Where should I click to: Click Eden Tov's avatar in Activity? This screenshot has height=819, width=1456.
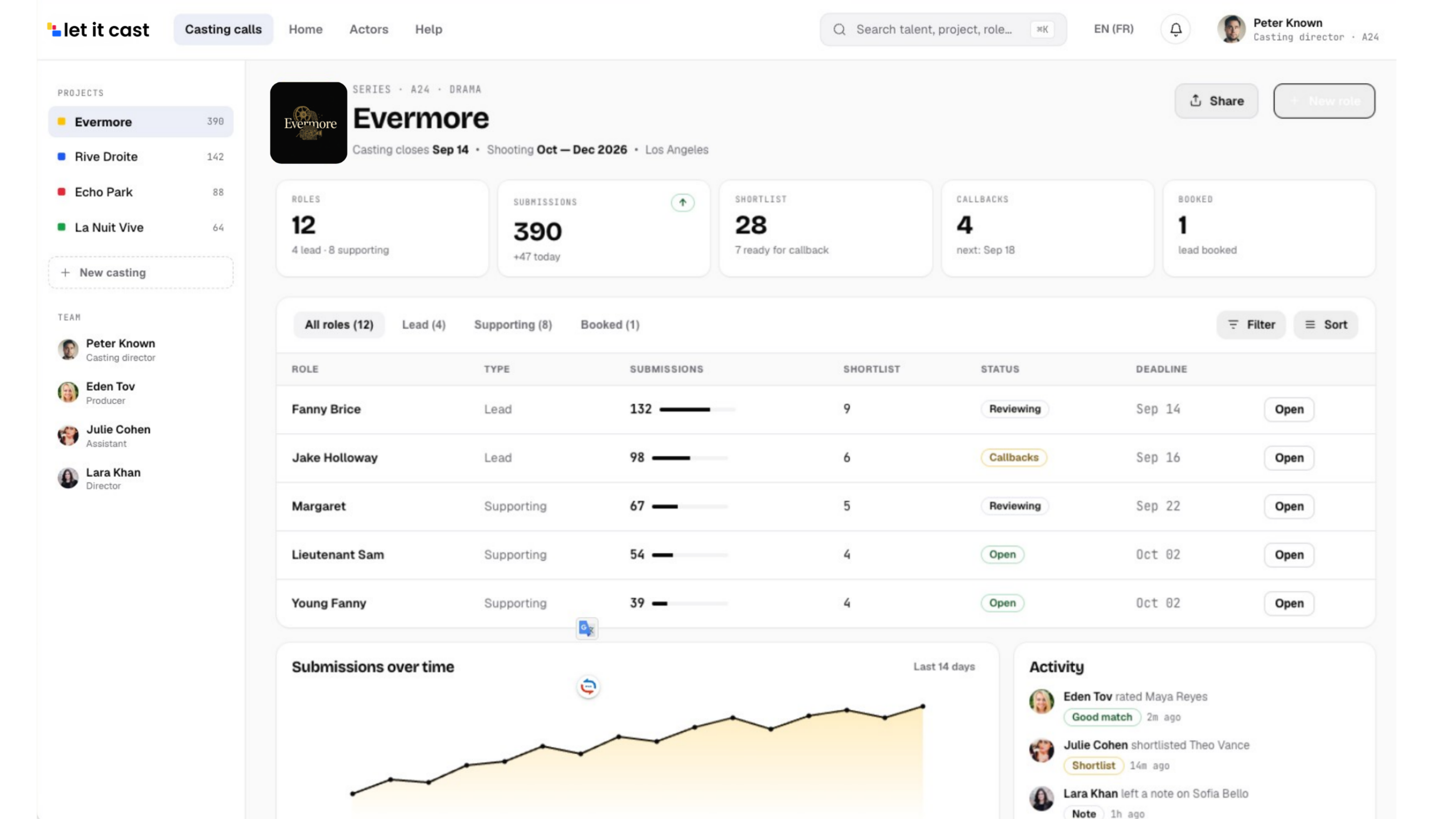(x=1042, y=701)
